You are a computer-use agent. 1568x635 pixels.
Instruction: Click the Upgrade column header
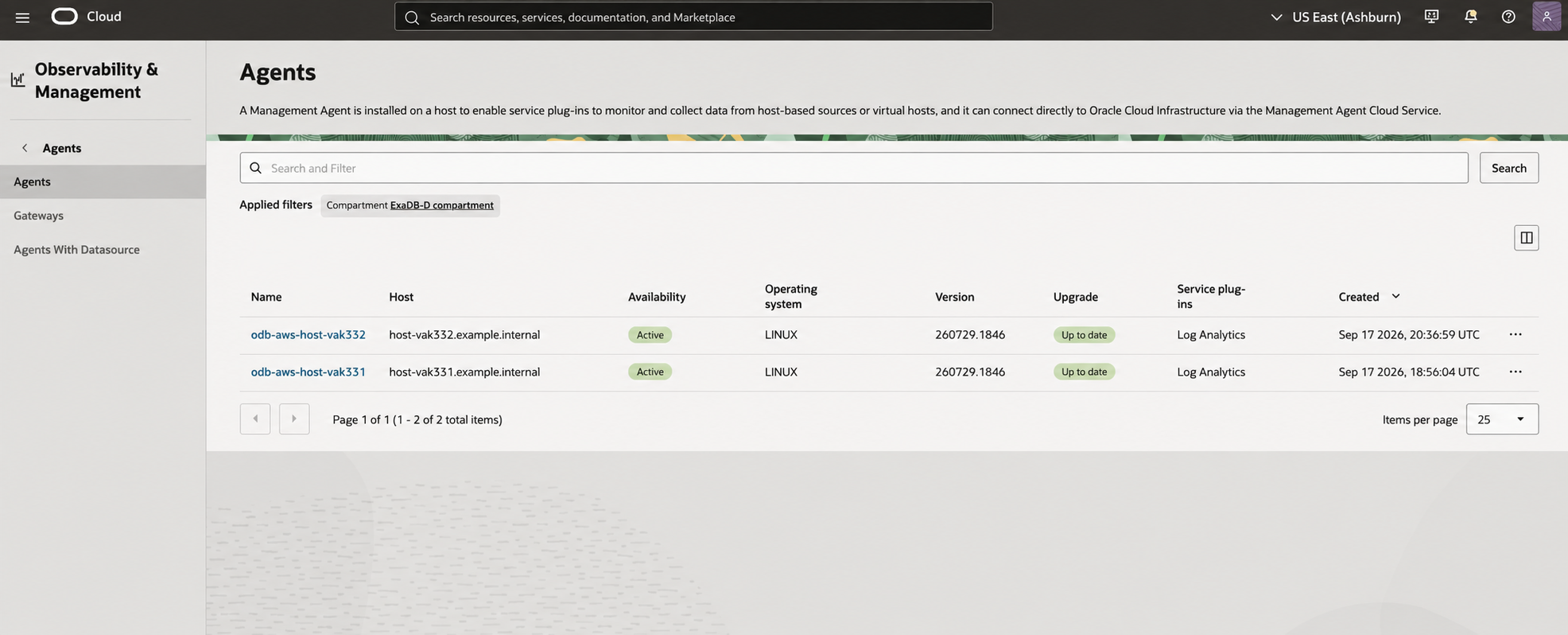point(1075,297)
